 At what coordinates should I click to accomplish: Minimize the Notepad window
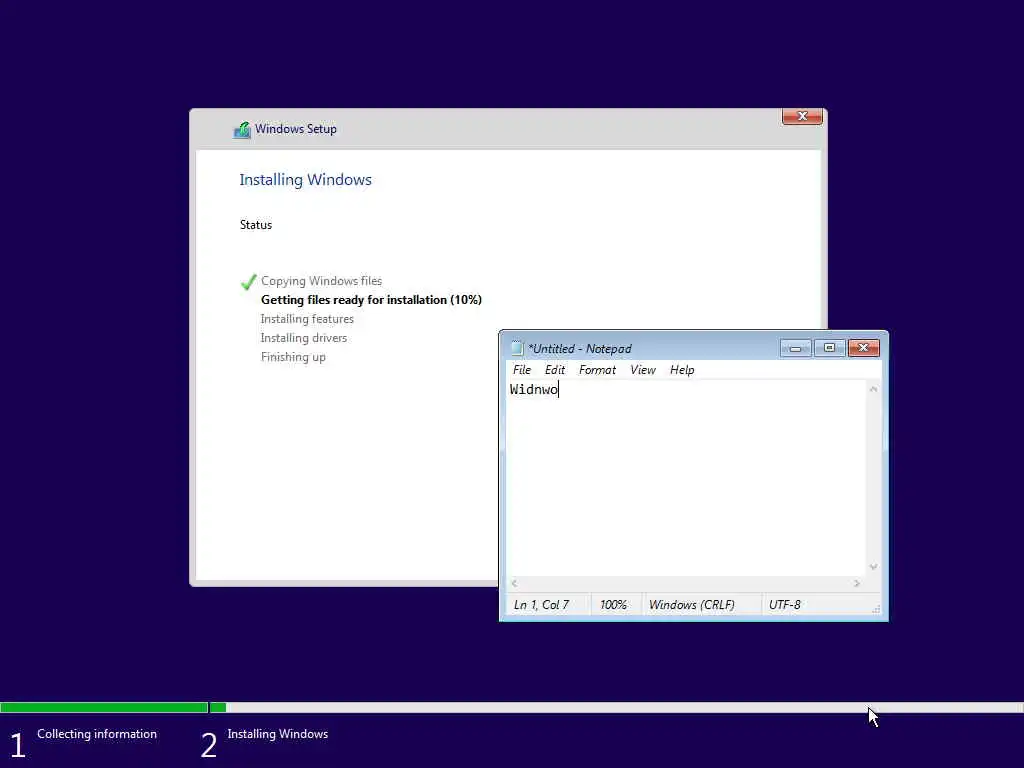click(795, 348)
